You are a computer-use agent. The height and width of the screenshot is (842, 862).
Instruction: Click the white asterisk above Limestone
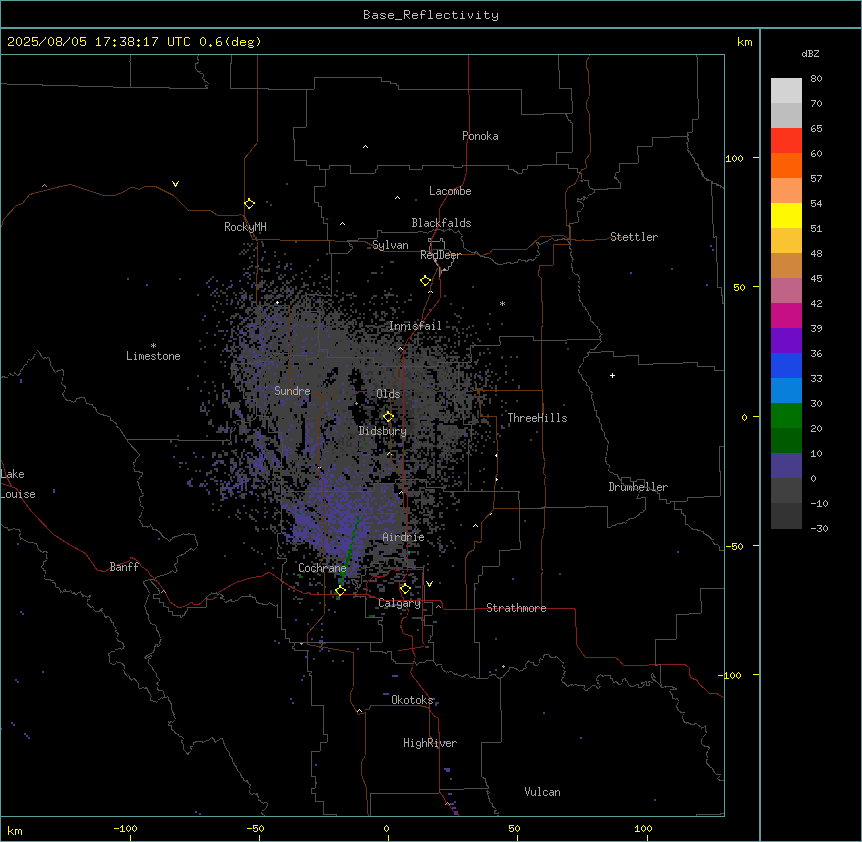point(153,346)
